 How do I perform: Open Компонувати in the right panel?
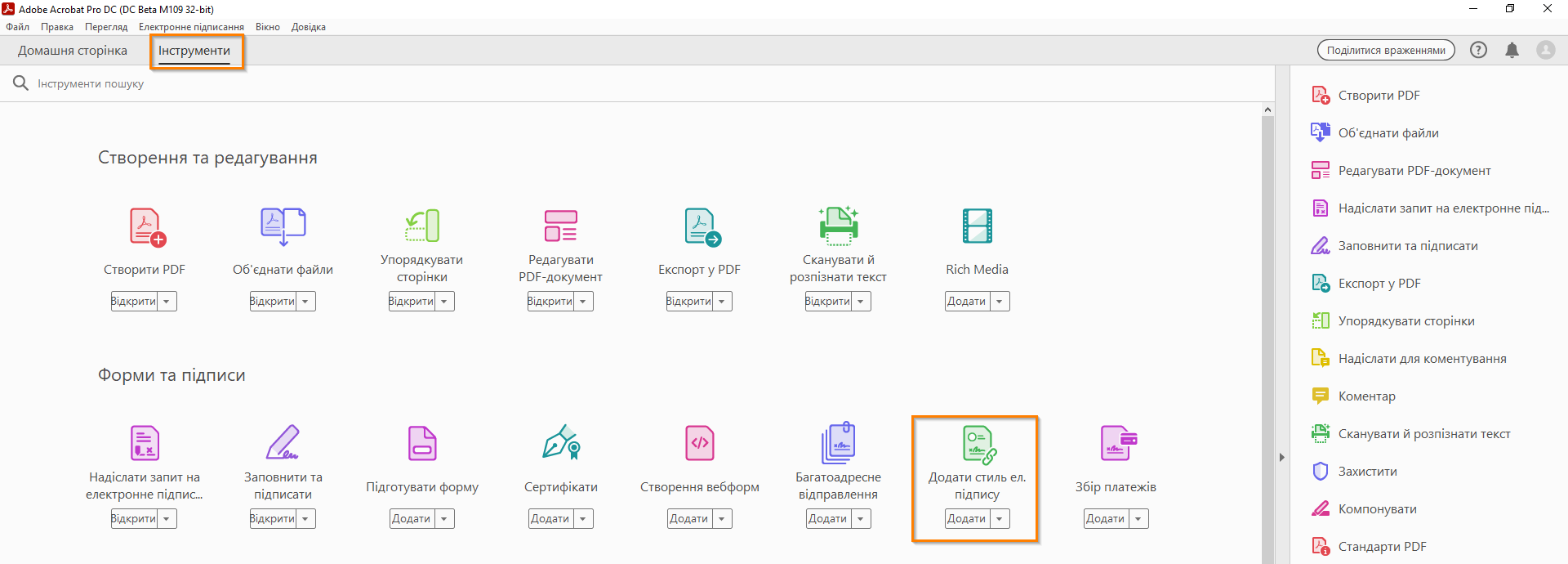[1364, 508]
